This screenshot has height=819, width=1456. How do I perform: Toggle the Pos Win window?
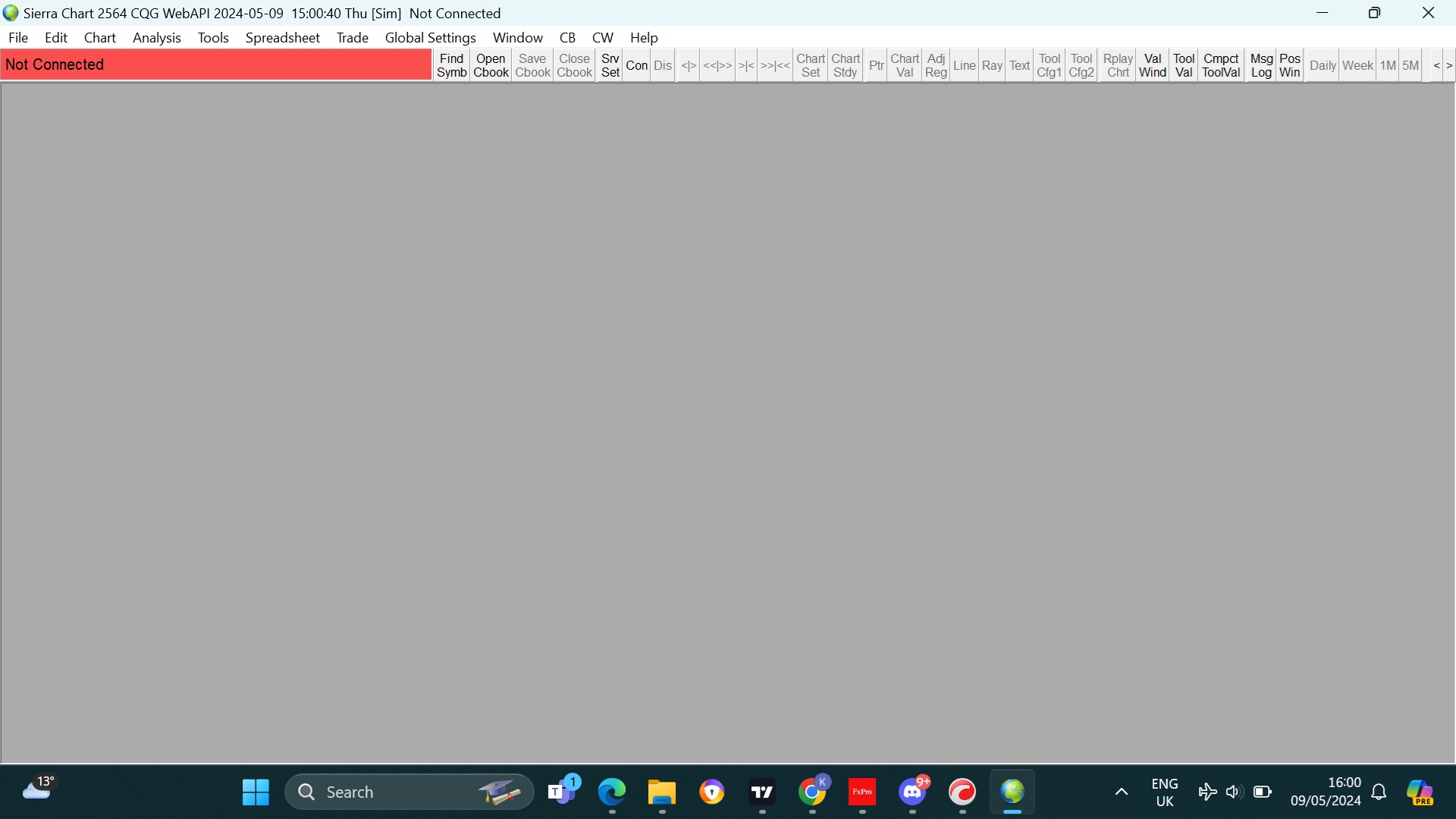point(1289,65)
